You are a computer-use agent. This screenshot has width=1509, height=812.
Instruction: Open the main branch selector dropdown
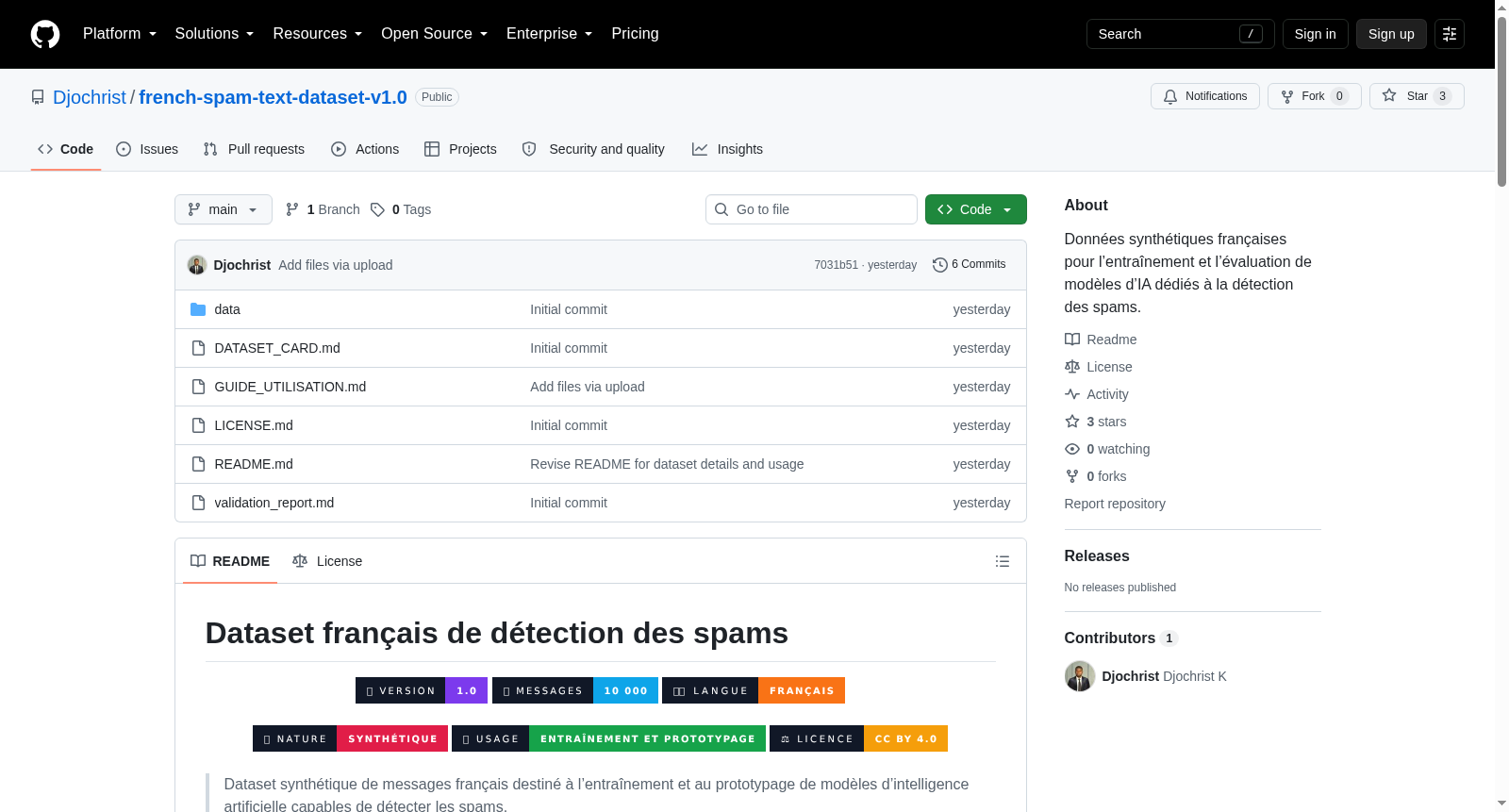(x=224, y=209)
